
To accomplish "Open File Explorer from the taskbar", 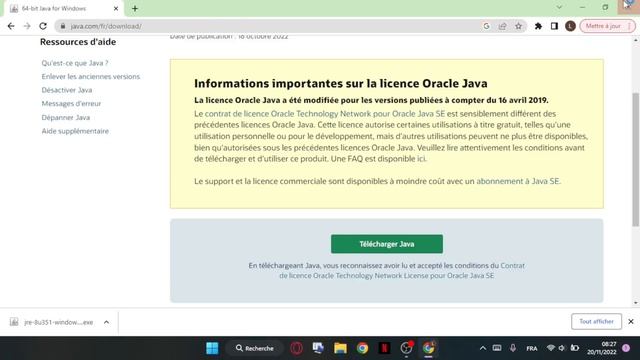I will pyautogui.click(x=340, y=348).
